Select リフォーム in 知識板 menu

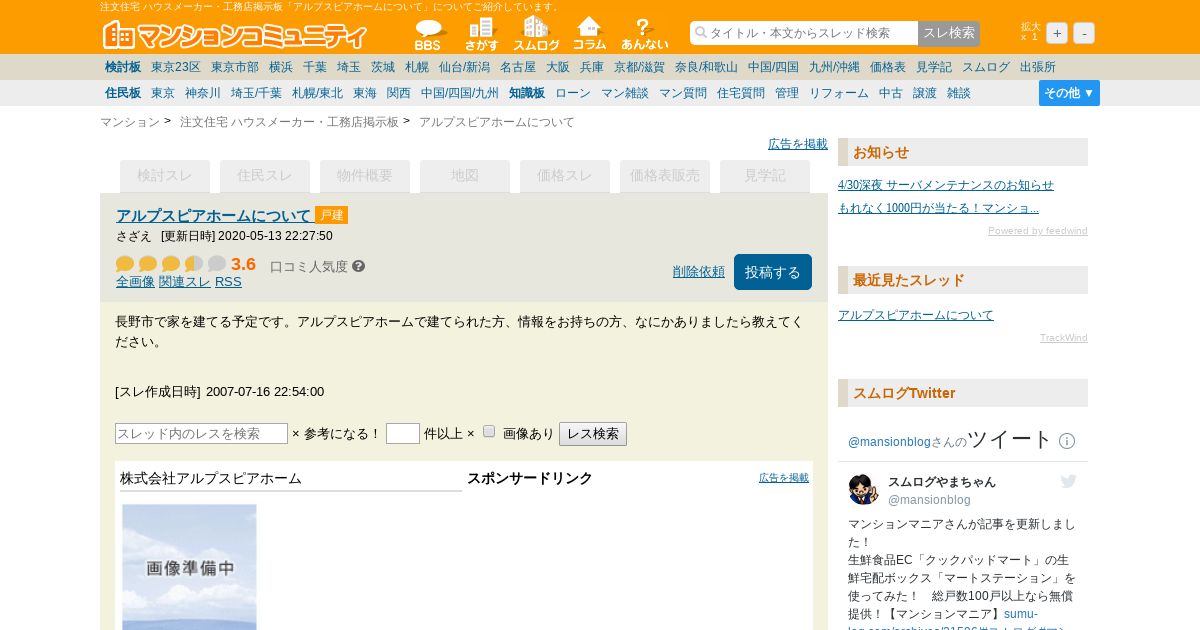click(839, 93)
